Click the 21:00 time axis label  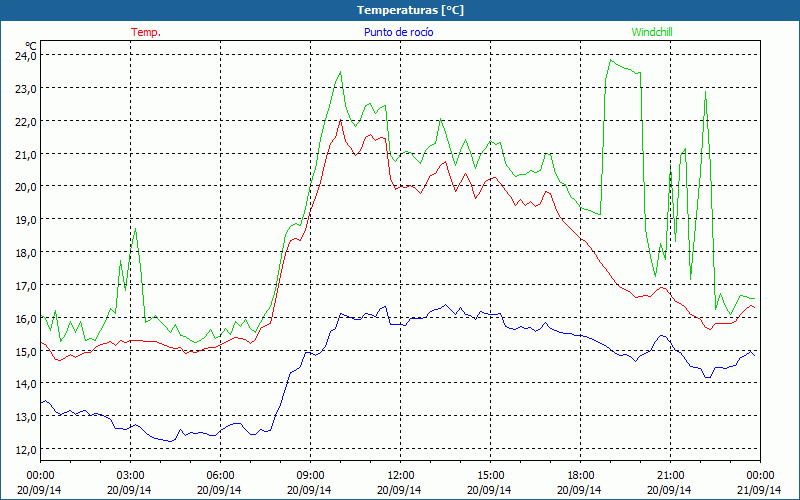coord(670,476)
